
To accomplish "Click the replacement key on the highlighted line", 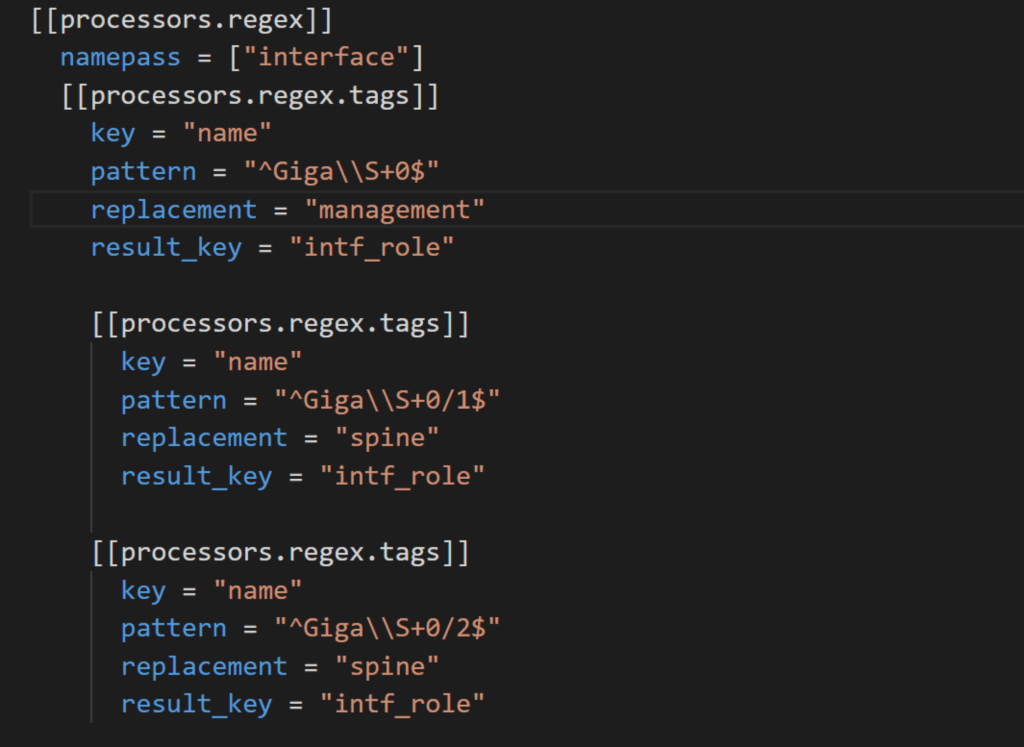I will click(174, 209).
